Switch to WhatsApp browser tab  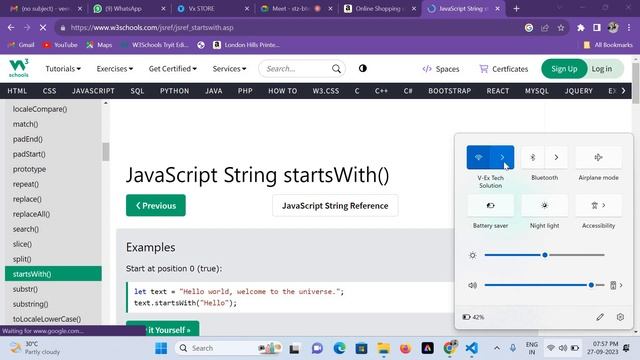click(129, 9)
